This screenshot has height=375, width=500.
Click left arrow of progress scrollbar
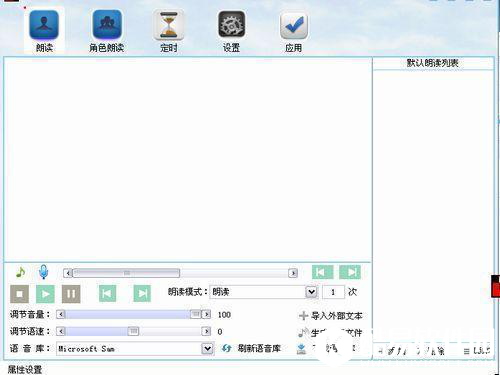point(68,273)
